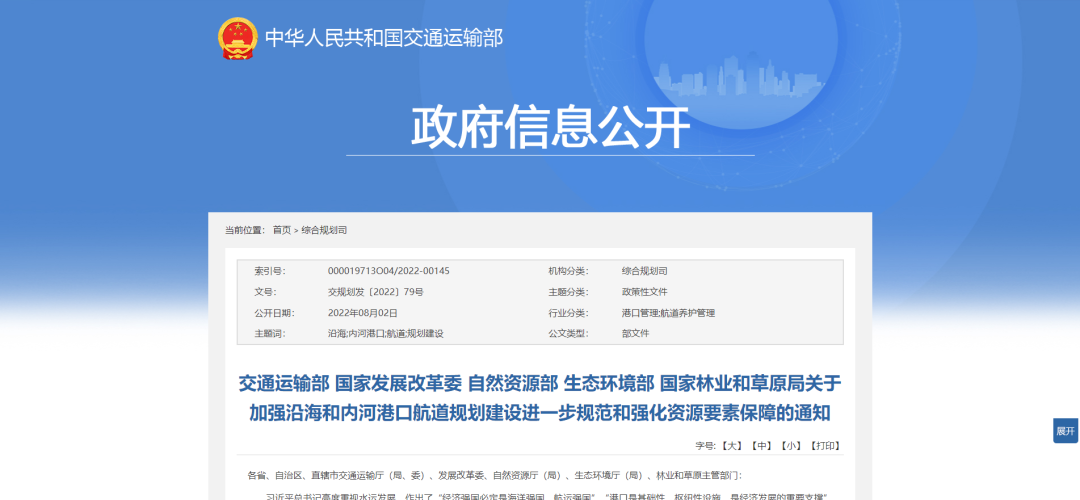Click the 公开日期 label

coord(274,313)
